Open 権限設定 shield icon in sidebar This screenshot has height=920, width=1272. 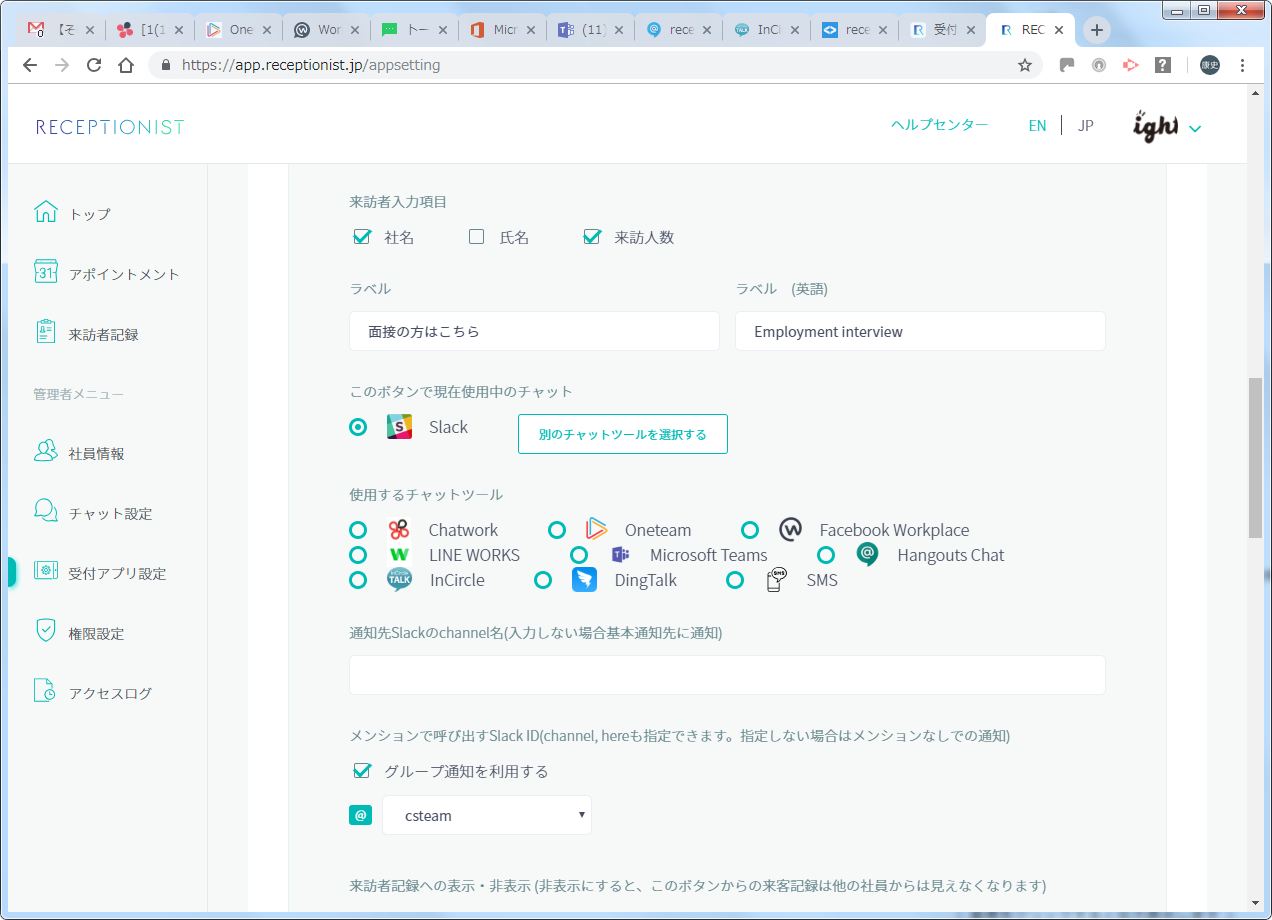[46, 633]
